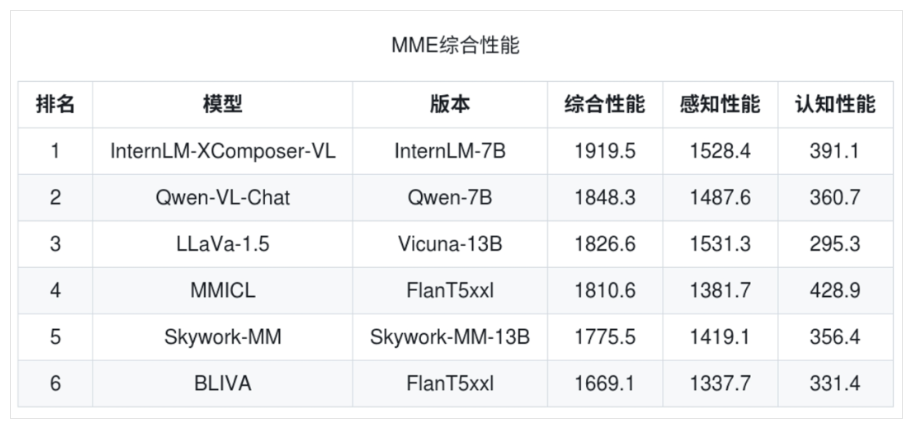Click the Qwen-VL-Chat model name

point(222,198)
